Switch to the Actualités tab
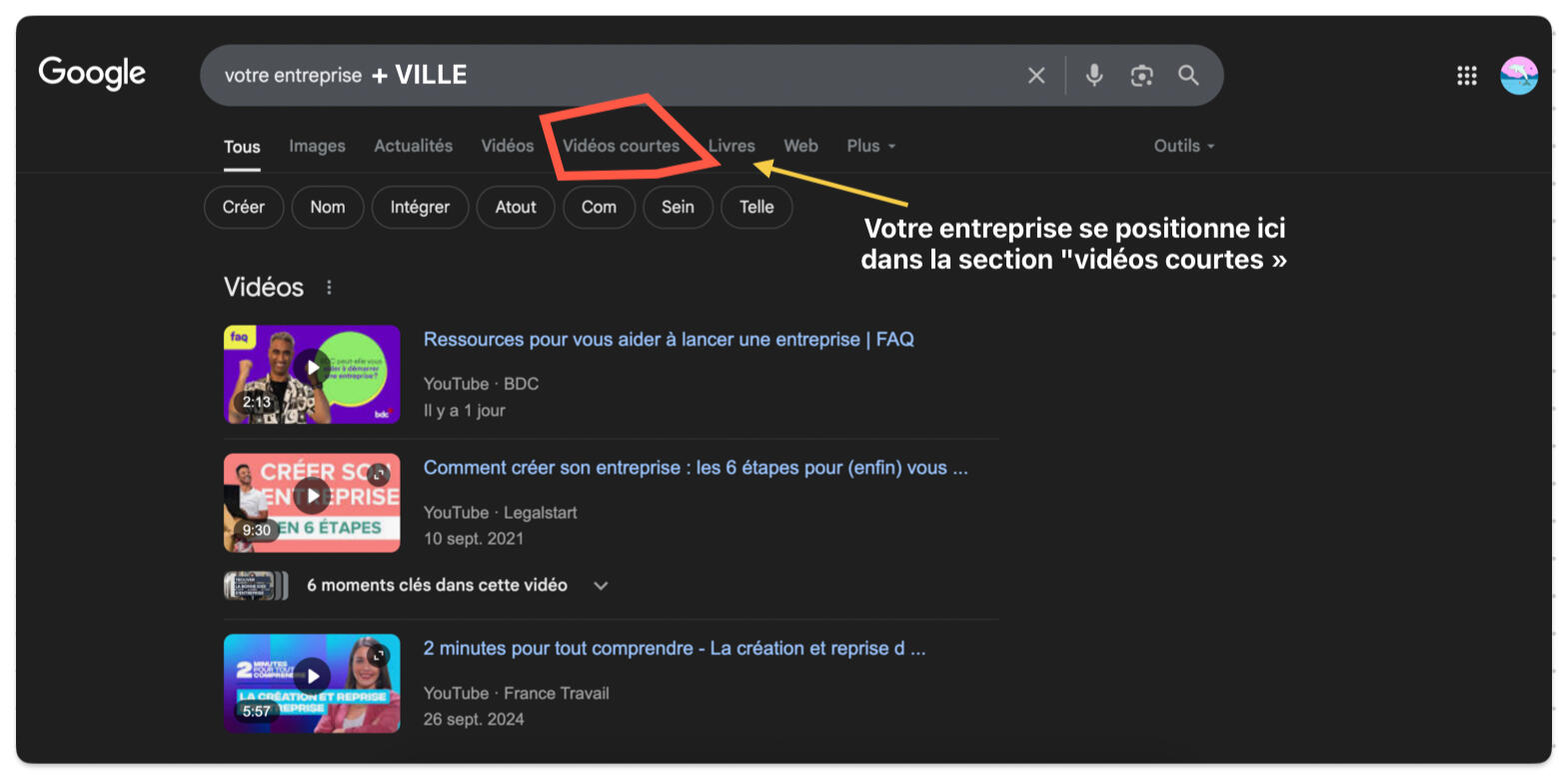Screen dimensions: 1568x781 pyautogui.click(x=413, y=146)
